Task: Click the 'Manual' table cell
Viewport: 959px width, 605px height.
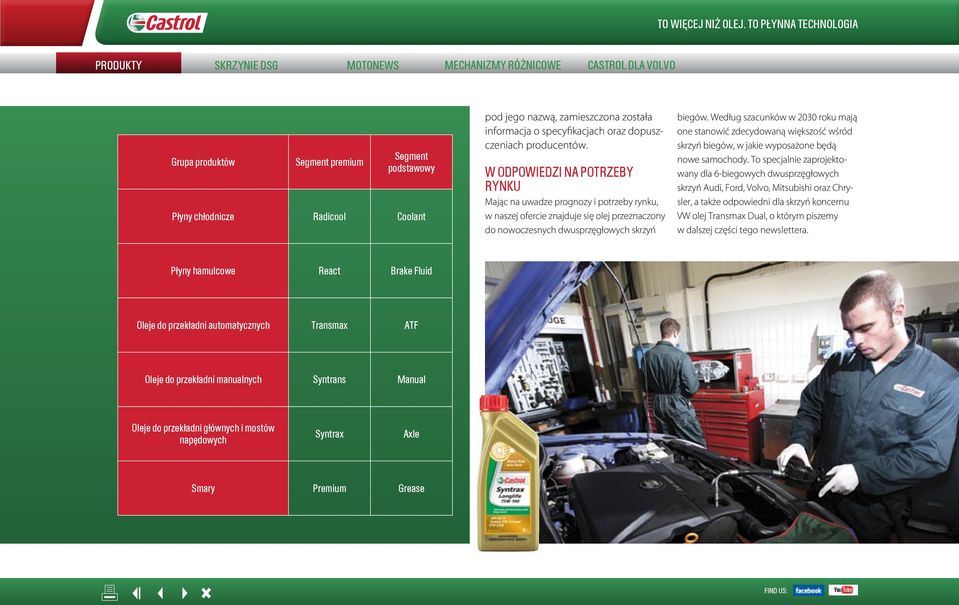Action: pyautogui.click(x=411, y=379)
